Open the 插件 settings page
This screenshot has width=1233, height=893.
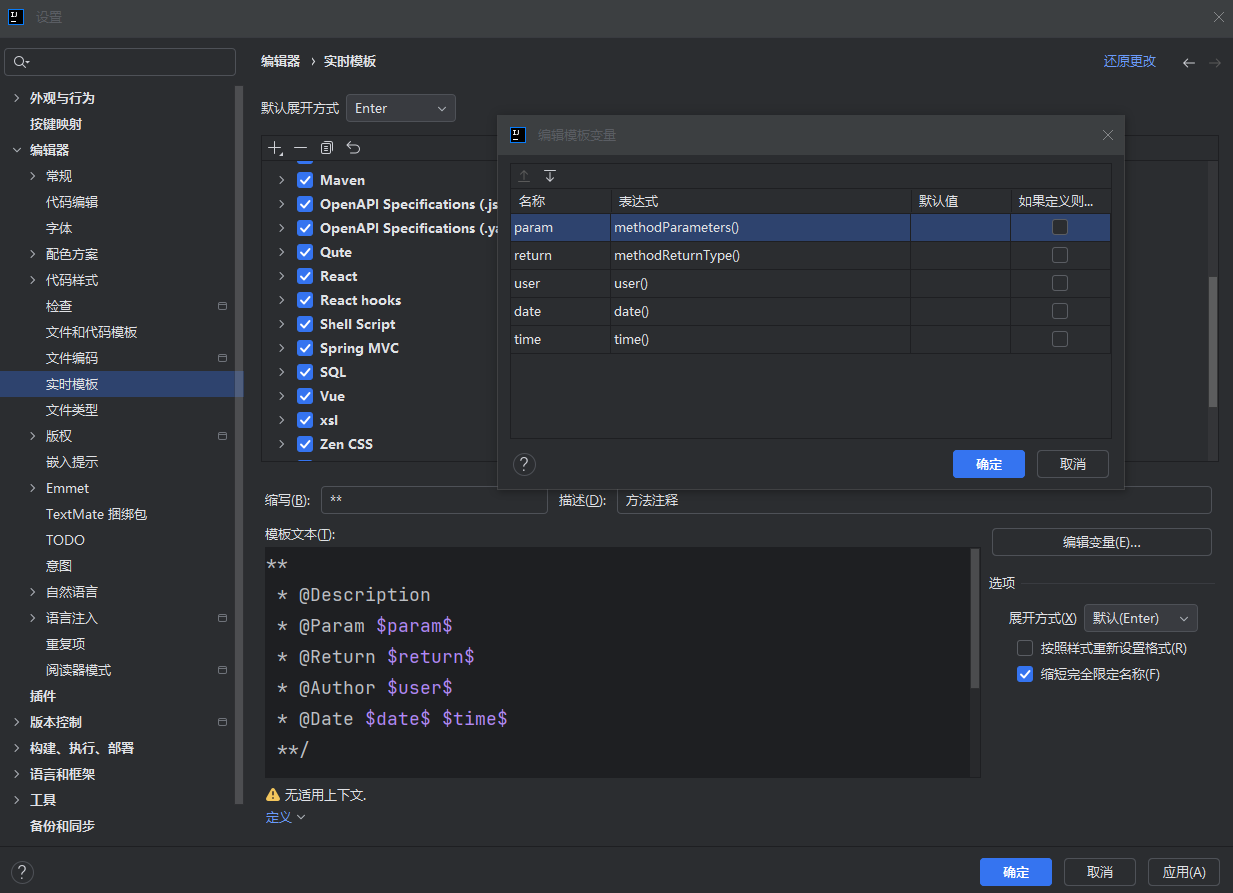tap(43, 696)
